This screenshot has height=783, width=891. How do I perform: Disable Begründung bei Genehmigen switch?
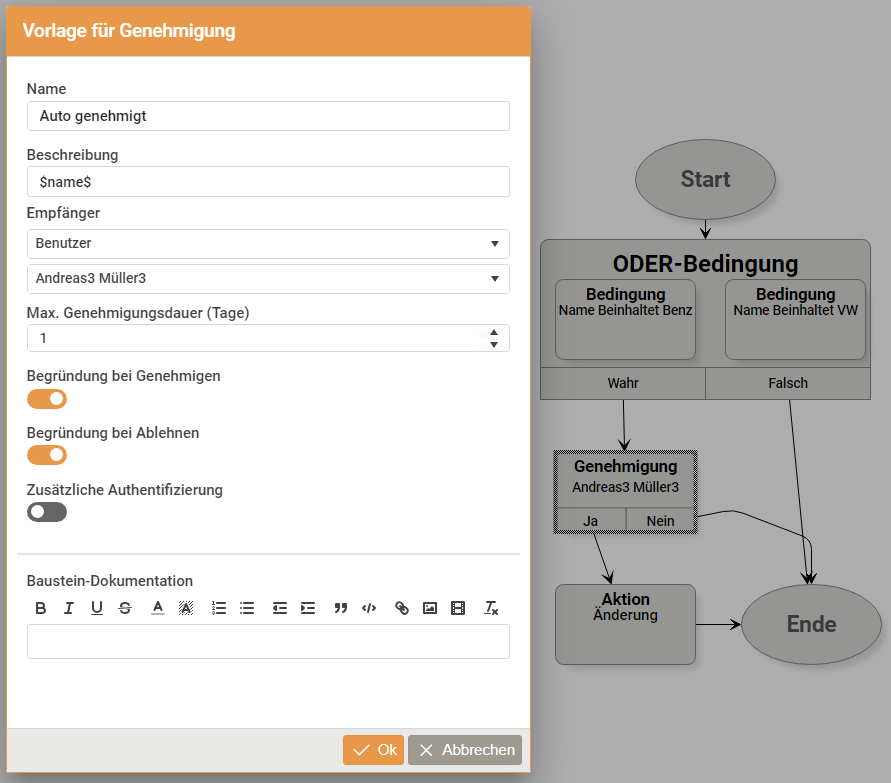(47, 399)
